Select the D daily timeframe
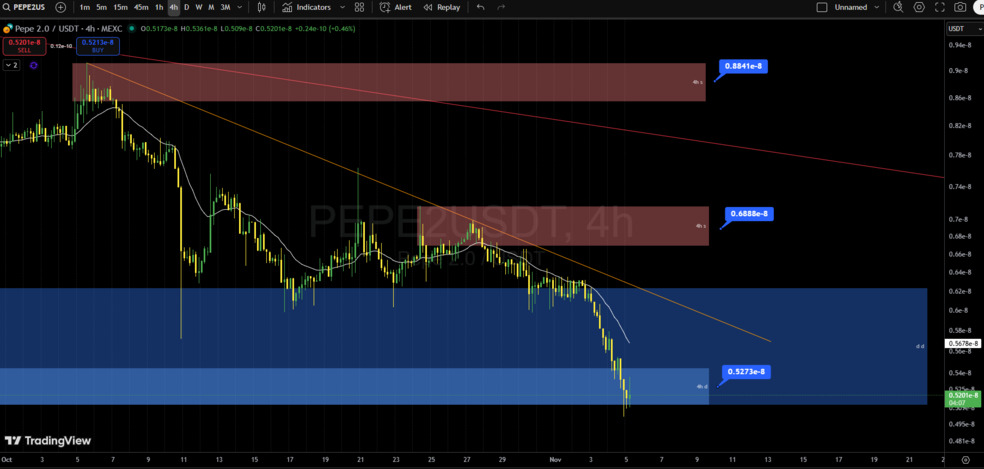Viewport: 984px width, 469px height. coord(186,7)
